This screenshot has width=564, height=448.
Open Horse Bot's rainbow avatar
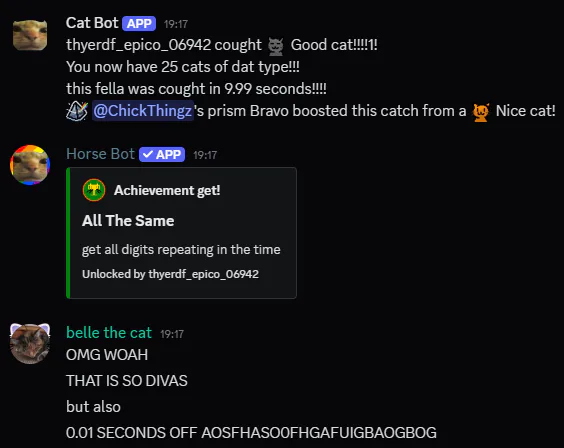(x=30, y=165)
